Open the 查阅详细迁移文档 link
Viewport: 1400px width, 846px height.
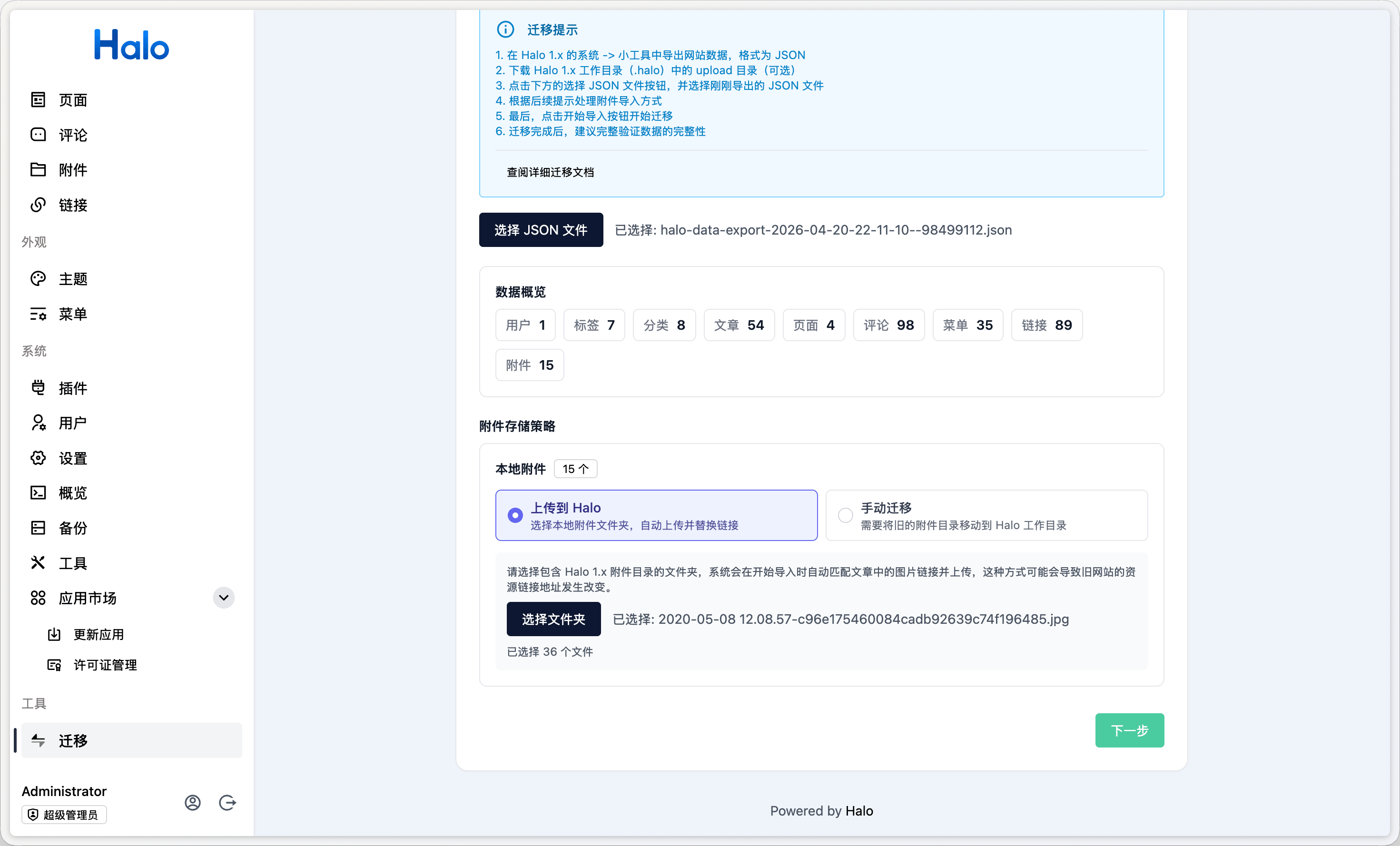coord(550,172)
